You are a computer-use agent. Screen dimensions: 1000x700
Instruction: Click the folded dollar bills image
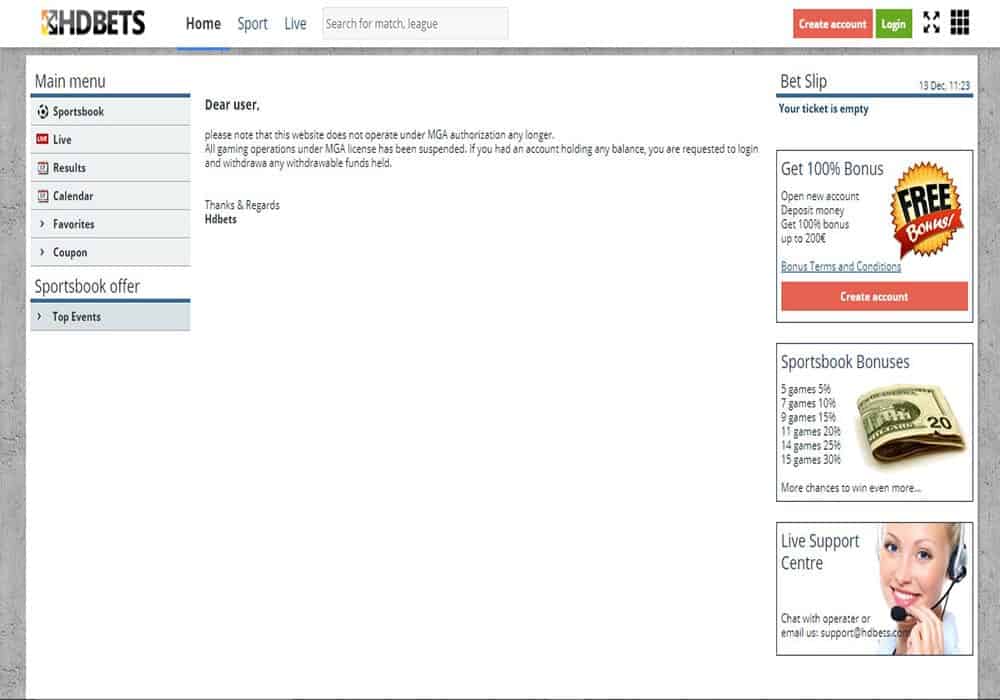[x=910, y=425]
